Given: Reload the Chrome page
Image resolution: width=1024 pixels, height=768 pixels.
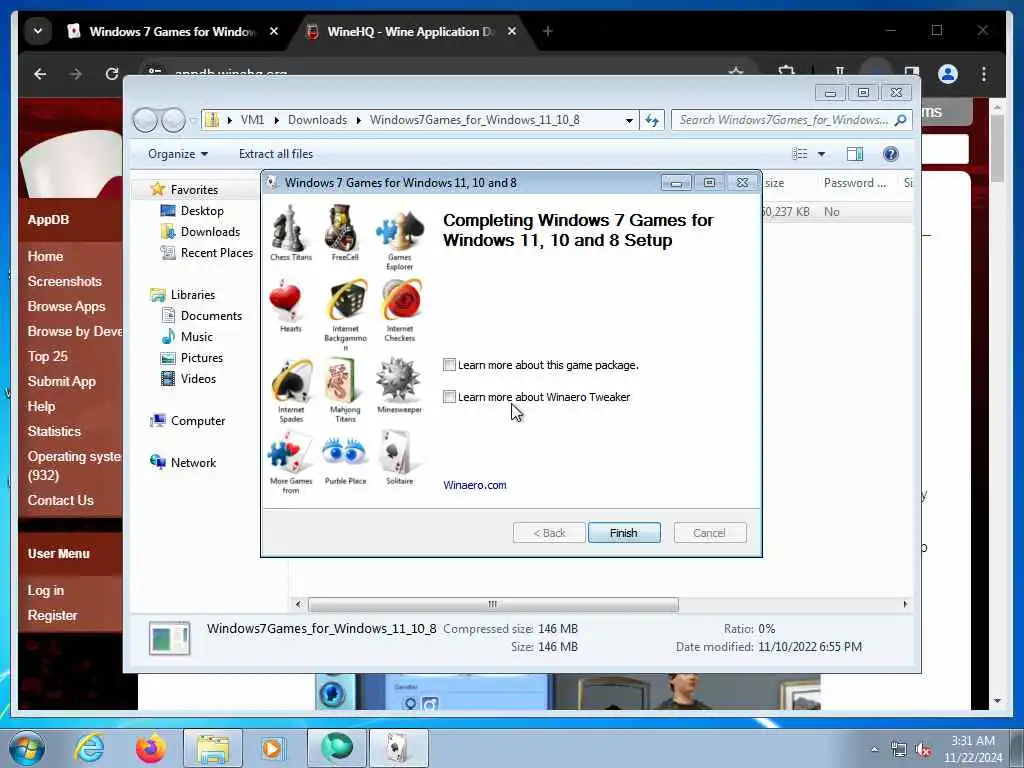Looking at the screenshot, I should [112, 74].
